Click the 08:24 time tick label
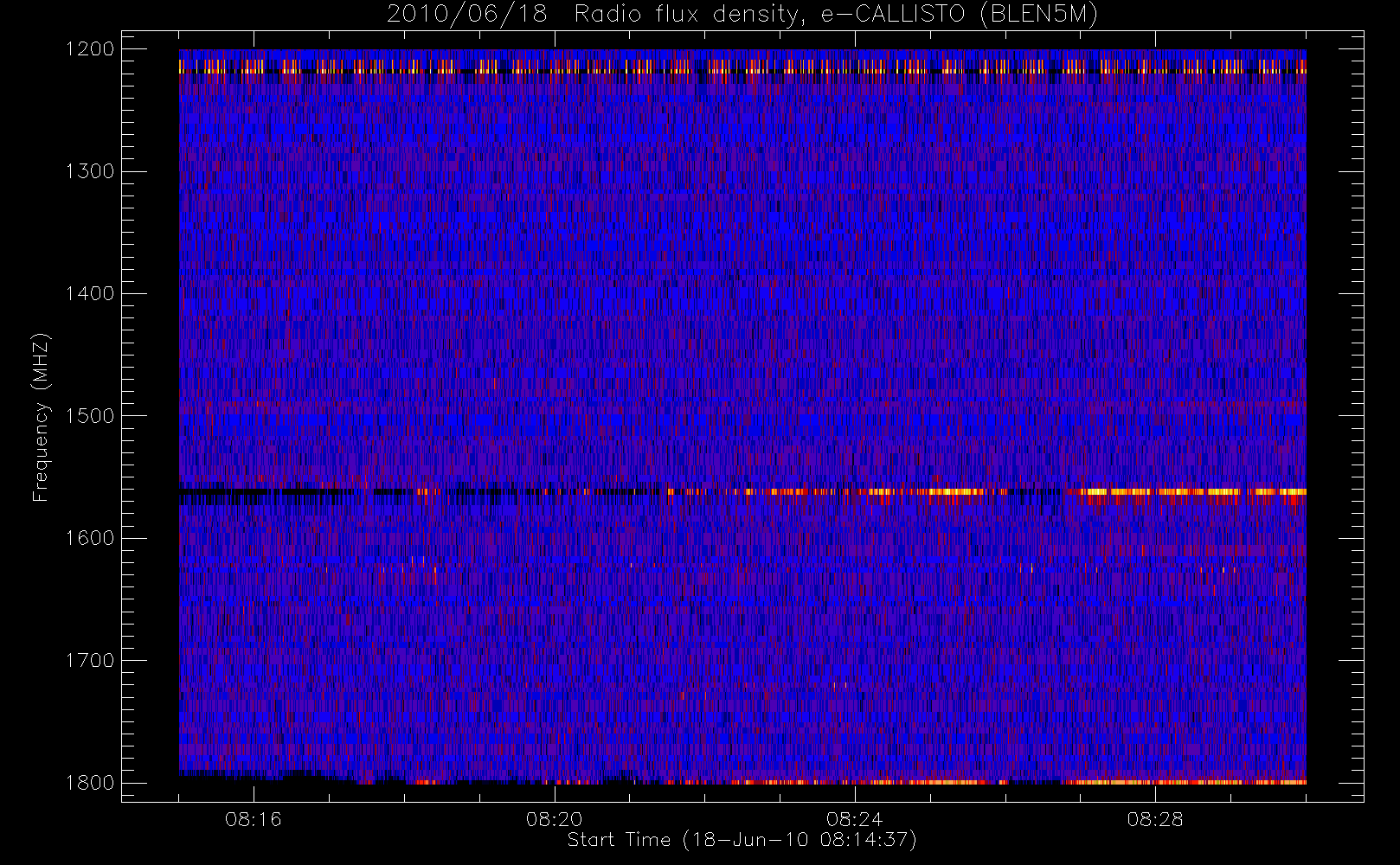The height and width of the screenshot is (865, 1400). (855, 819)
